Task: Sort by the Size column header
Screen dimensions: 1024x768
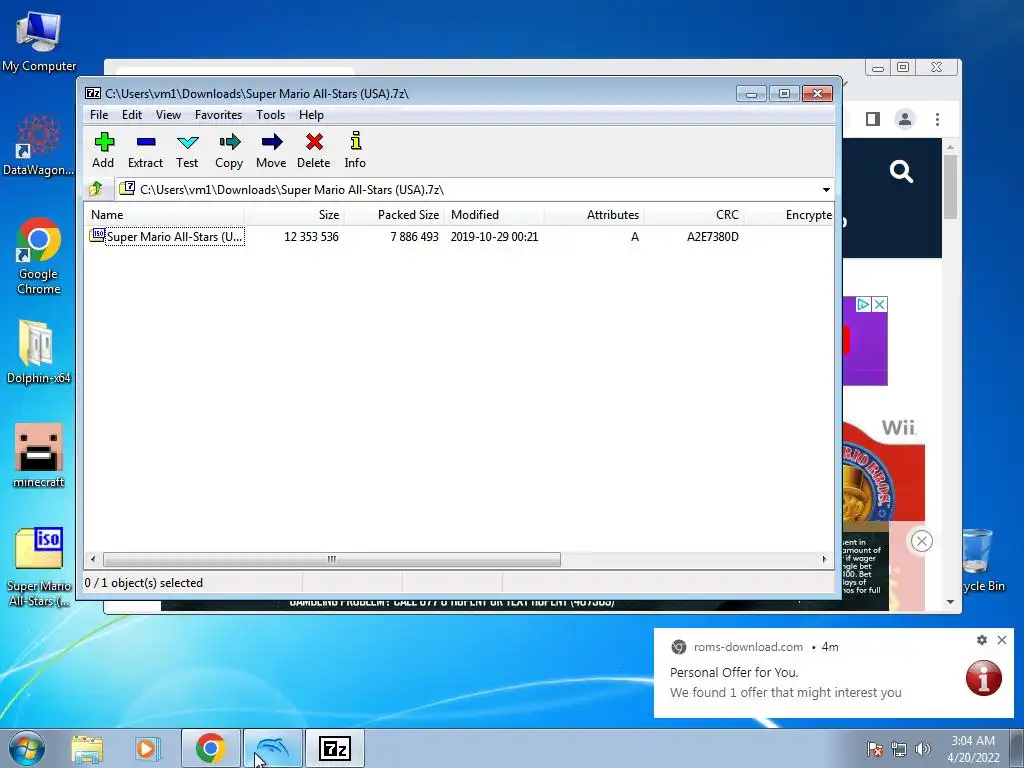Action: coord(295,215)
